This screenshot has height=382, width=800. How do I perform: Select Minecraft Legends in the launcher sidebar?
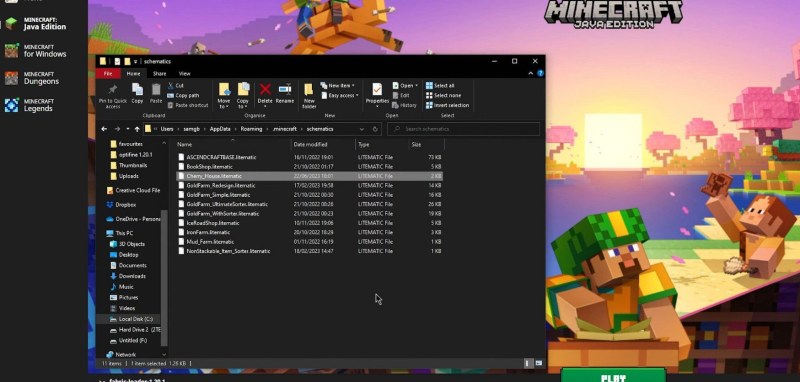(x=30, y=105)
